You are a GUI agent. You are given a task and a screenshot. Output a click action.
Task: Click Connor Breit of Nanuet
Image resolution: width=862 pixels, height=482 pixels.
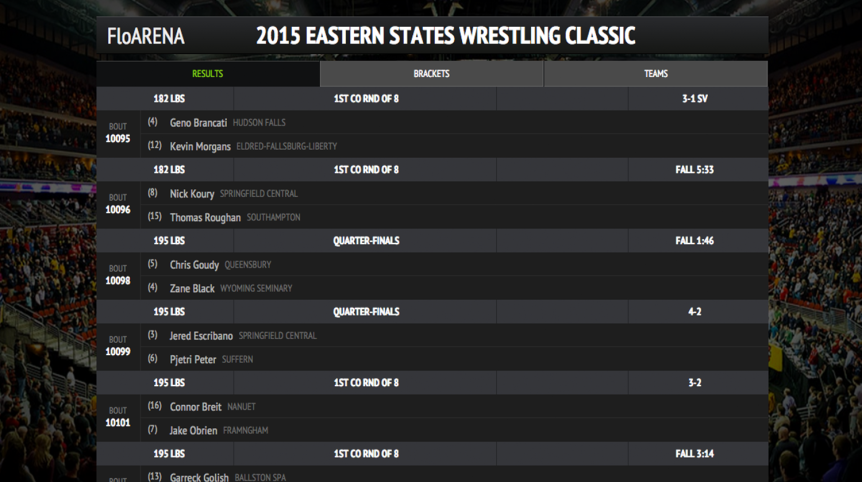pyautogui.click(x=195, y=407)
